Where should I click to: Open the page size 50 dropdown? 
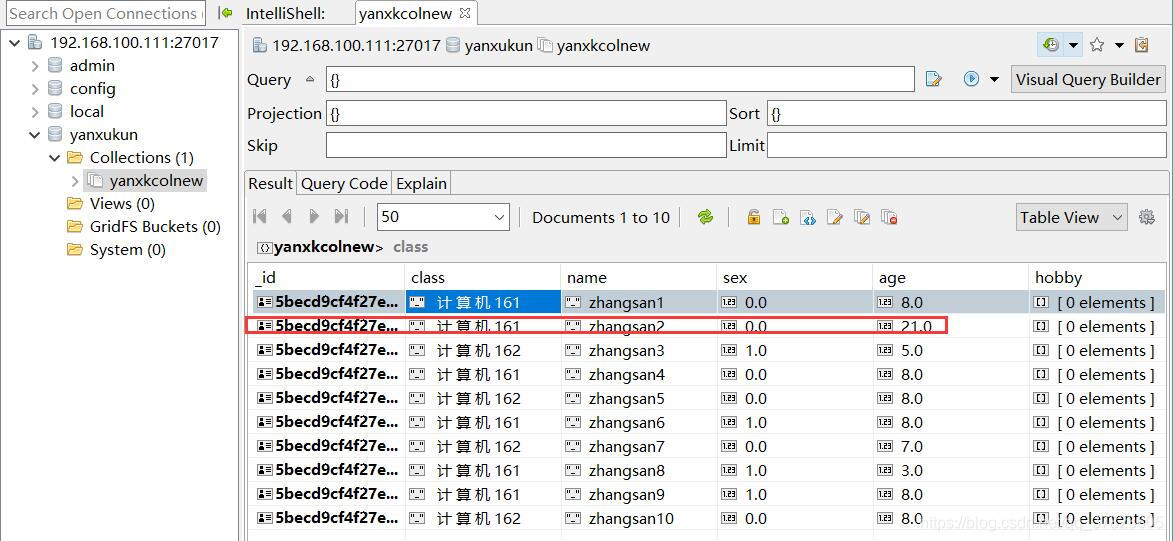[443, 217]
